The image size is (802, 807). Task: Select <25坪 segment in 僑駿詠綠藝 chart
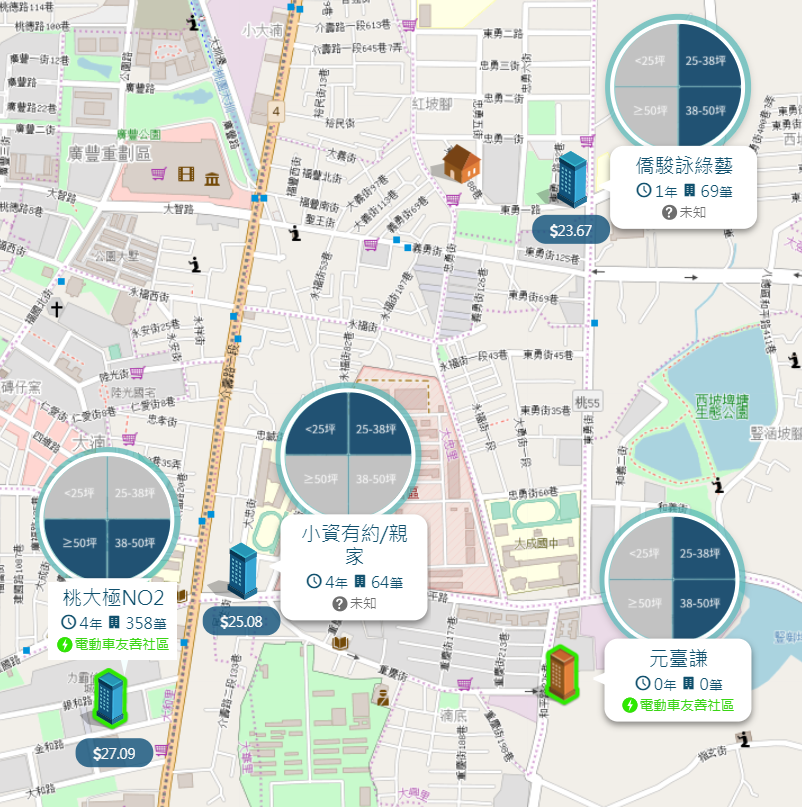[x=647, y=56]
